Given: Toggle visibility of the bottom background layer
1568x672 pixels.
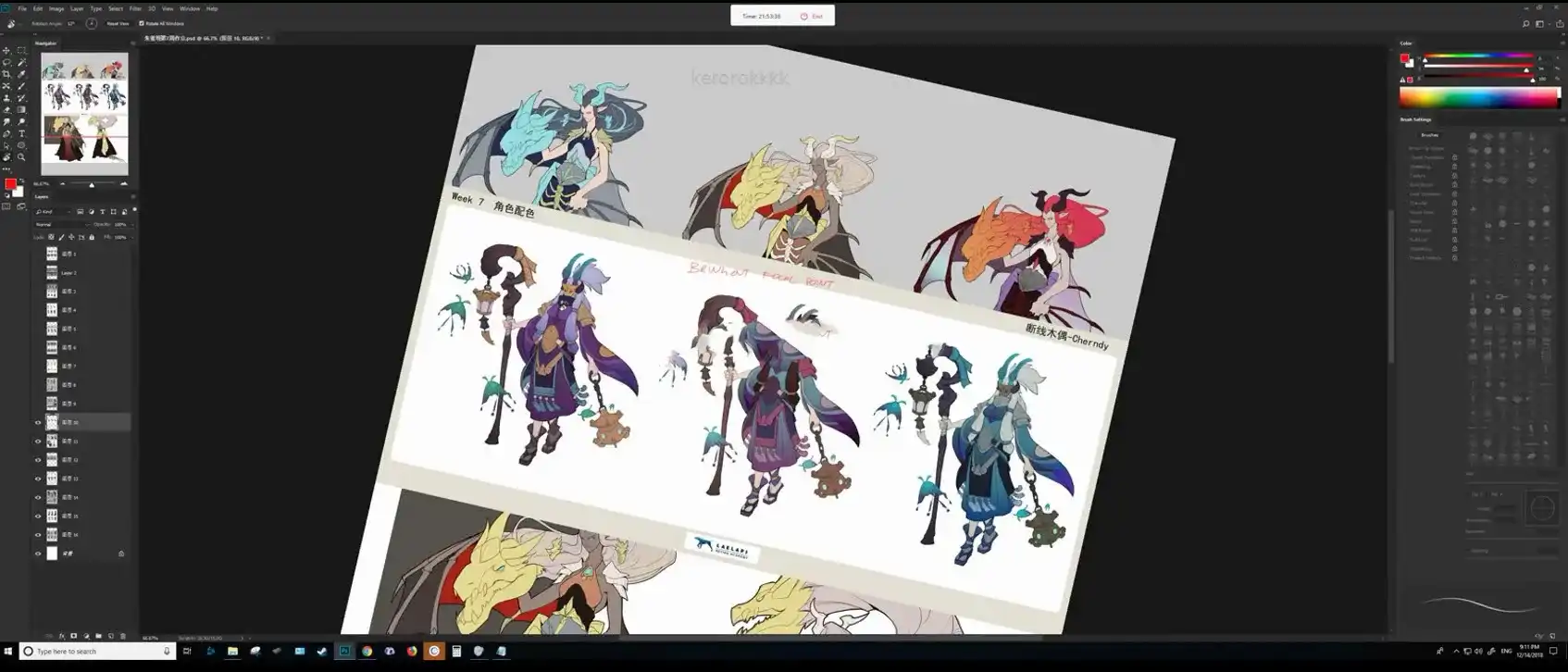Looking at the screenshot, I should [x=38, y=554].
